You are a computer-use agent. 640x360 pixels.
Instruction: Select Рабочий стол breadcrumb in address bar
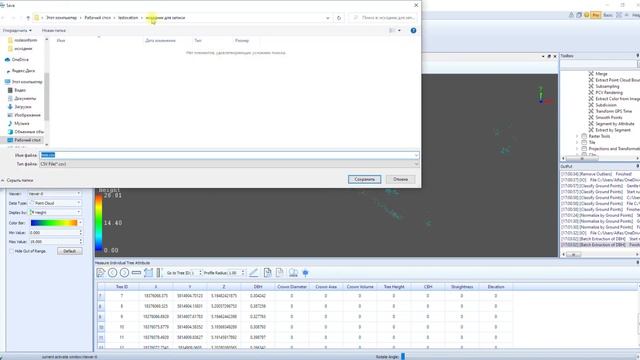pyautogui.click(x=98, y=18)
